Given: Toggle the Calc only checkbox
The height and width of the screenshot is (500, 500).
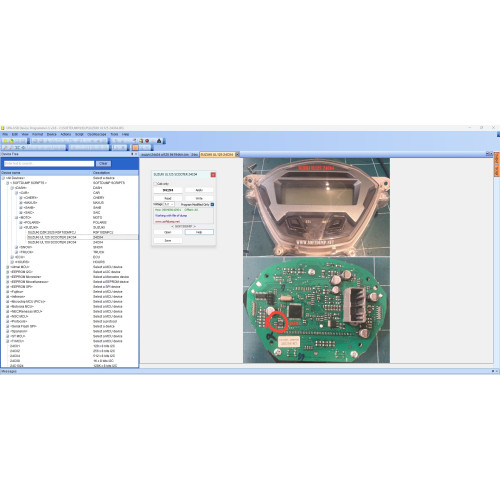Looking at the screenshot, I should (x=155, y=184).
